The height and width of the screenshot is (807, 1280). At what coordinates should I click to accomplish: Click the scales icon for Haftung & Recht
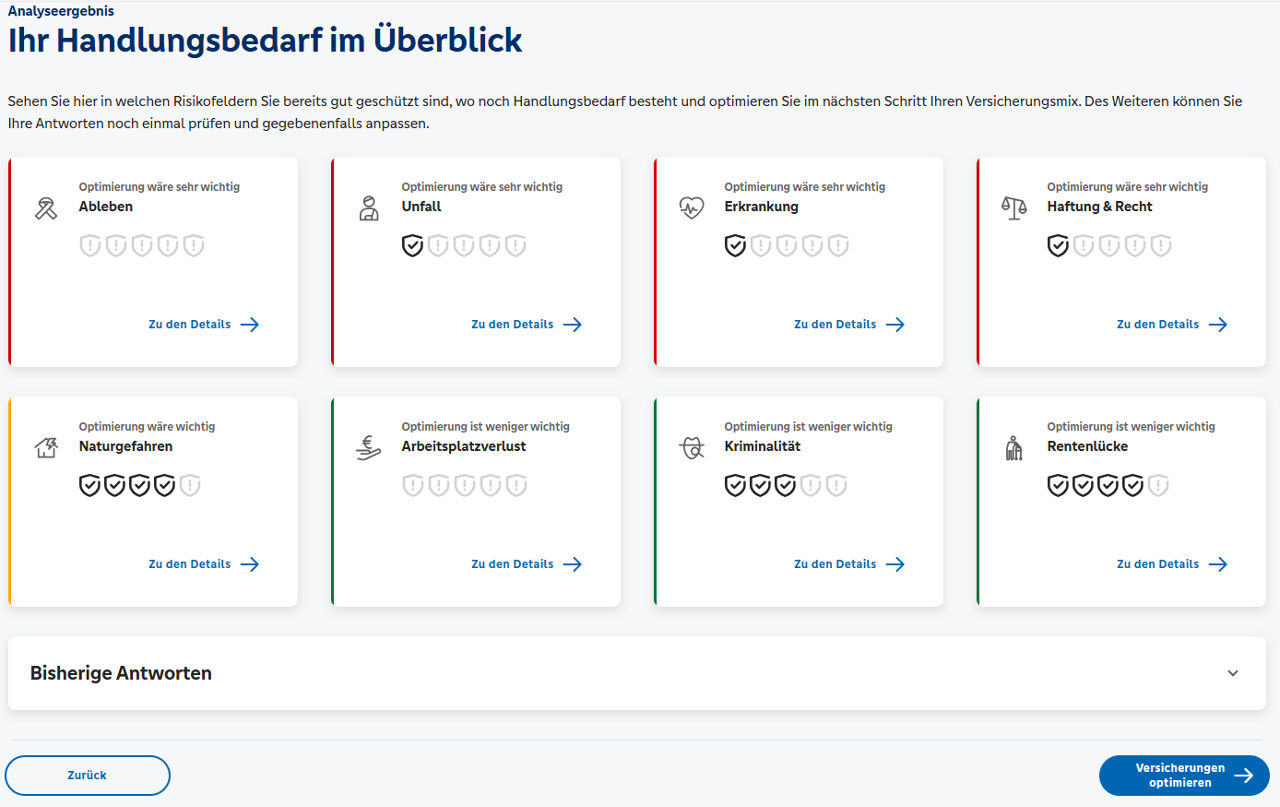[1014, 208]
